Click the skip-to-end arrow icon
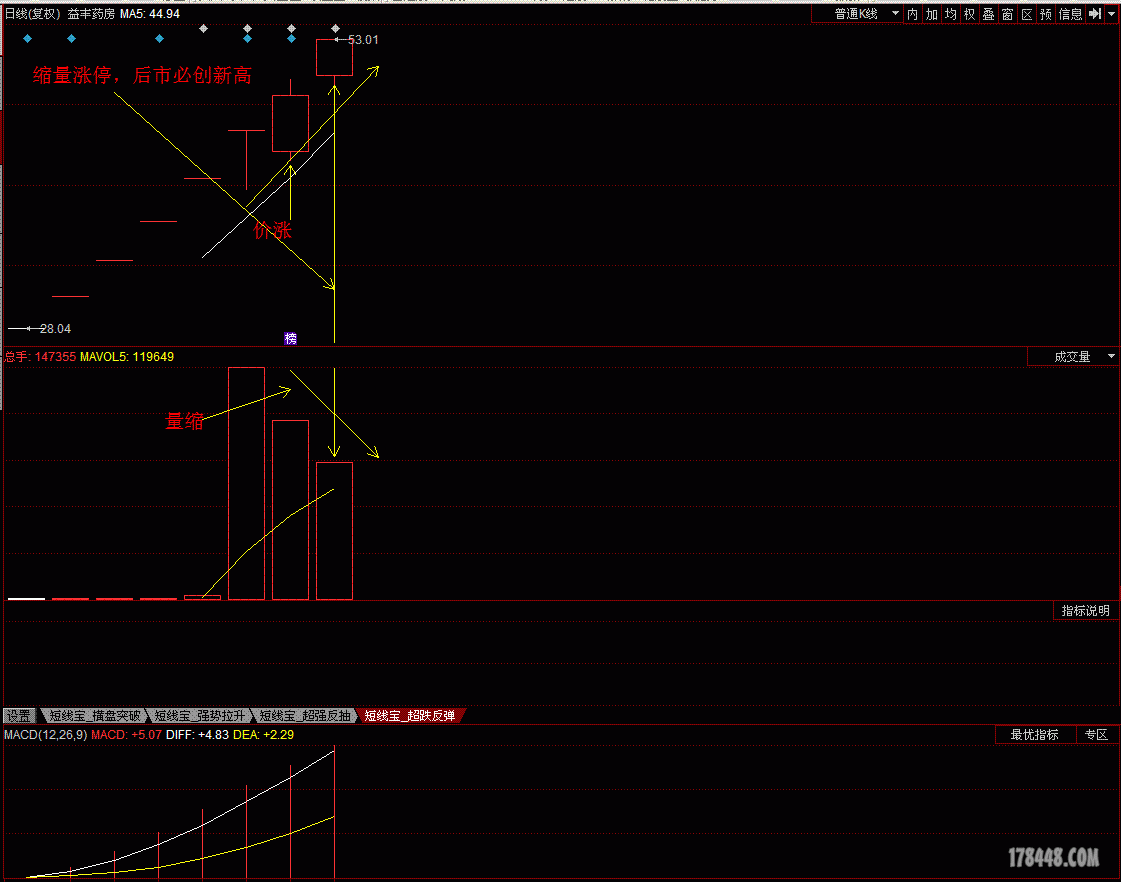 pyautogui.click(x=1094, y=14)
